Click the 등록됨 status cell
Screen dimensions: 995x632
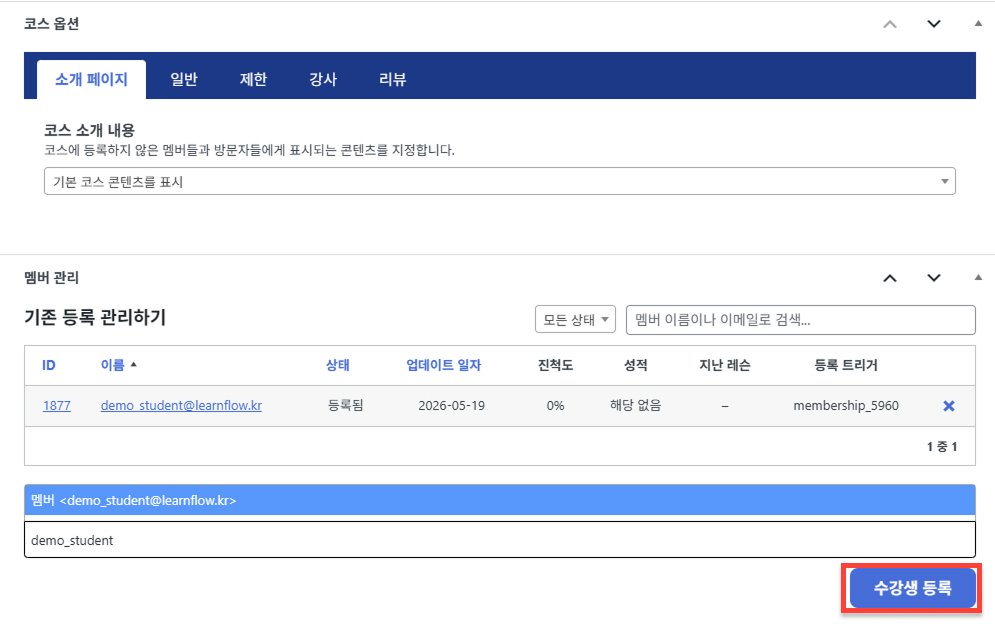[x=345, y=405]
